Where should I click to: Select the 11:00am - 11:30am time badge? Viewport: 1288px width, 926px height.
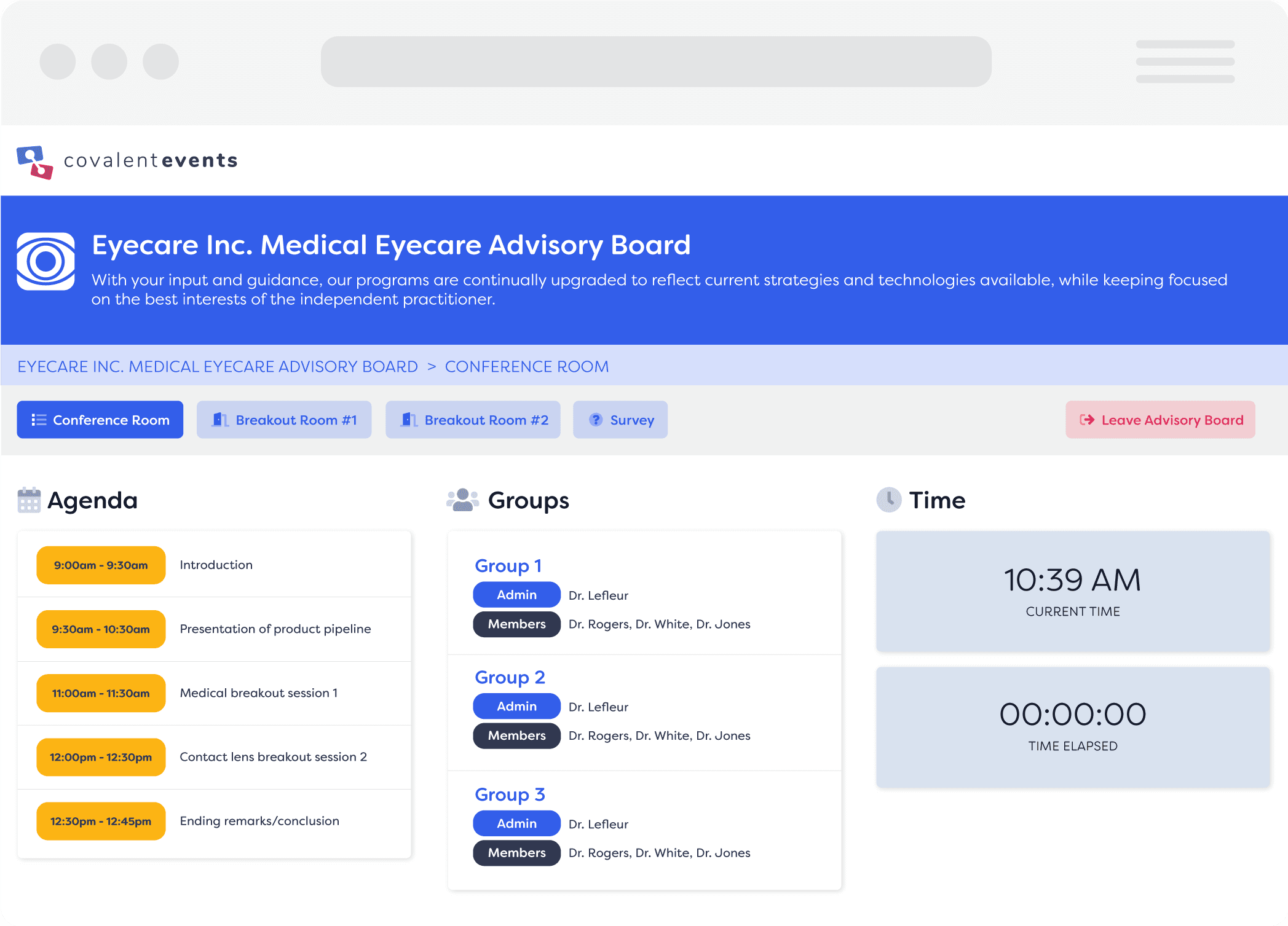101,693
